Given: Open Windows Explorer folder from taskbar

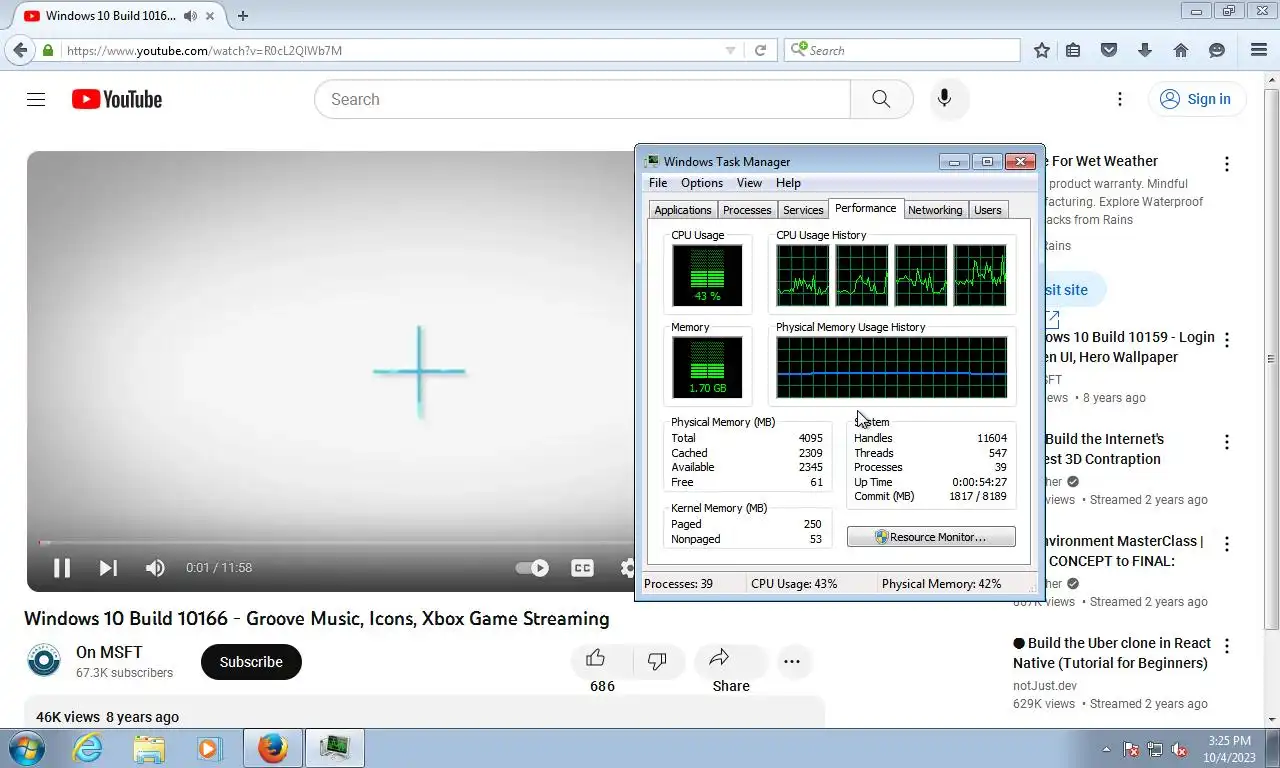Looking at the screenshot, I should point(149,748).
